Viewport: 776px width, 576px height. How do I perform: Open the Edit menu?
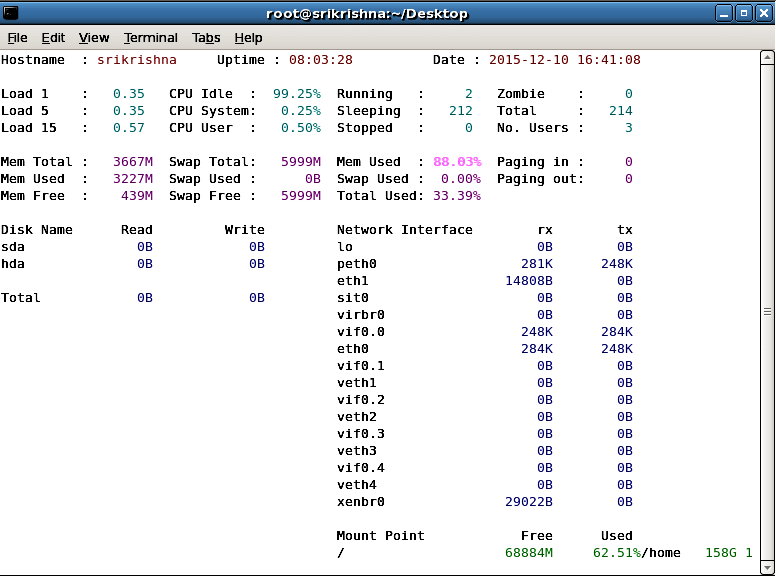pos(53,38)
